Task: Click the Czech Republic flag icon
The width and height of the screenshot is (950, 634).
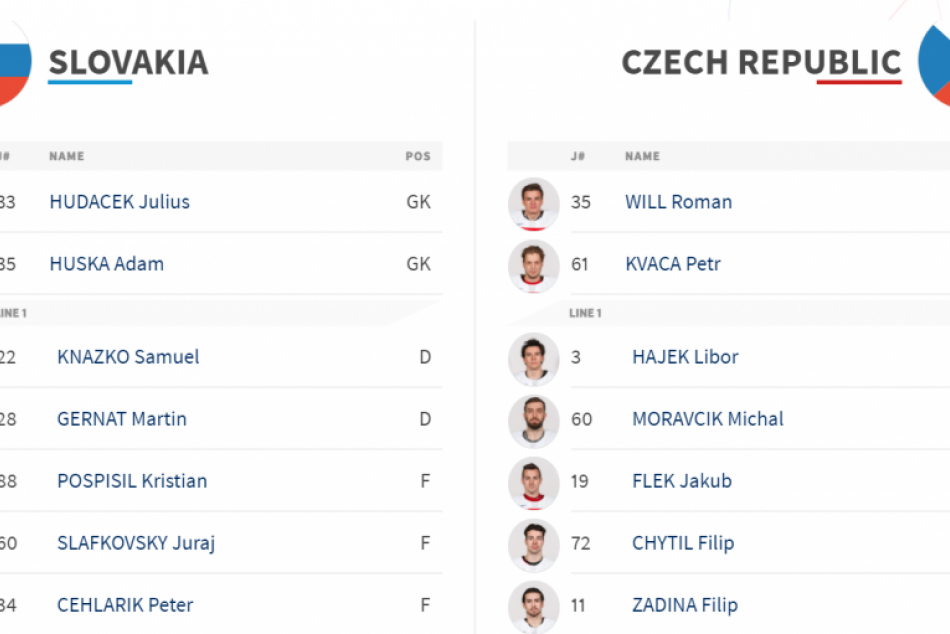Action: pyautogui.click(x=935, y=62)
